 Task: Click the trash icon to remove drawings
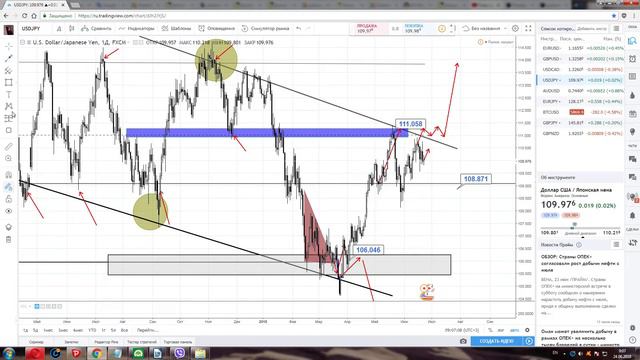click(9, 240)
